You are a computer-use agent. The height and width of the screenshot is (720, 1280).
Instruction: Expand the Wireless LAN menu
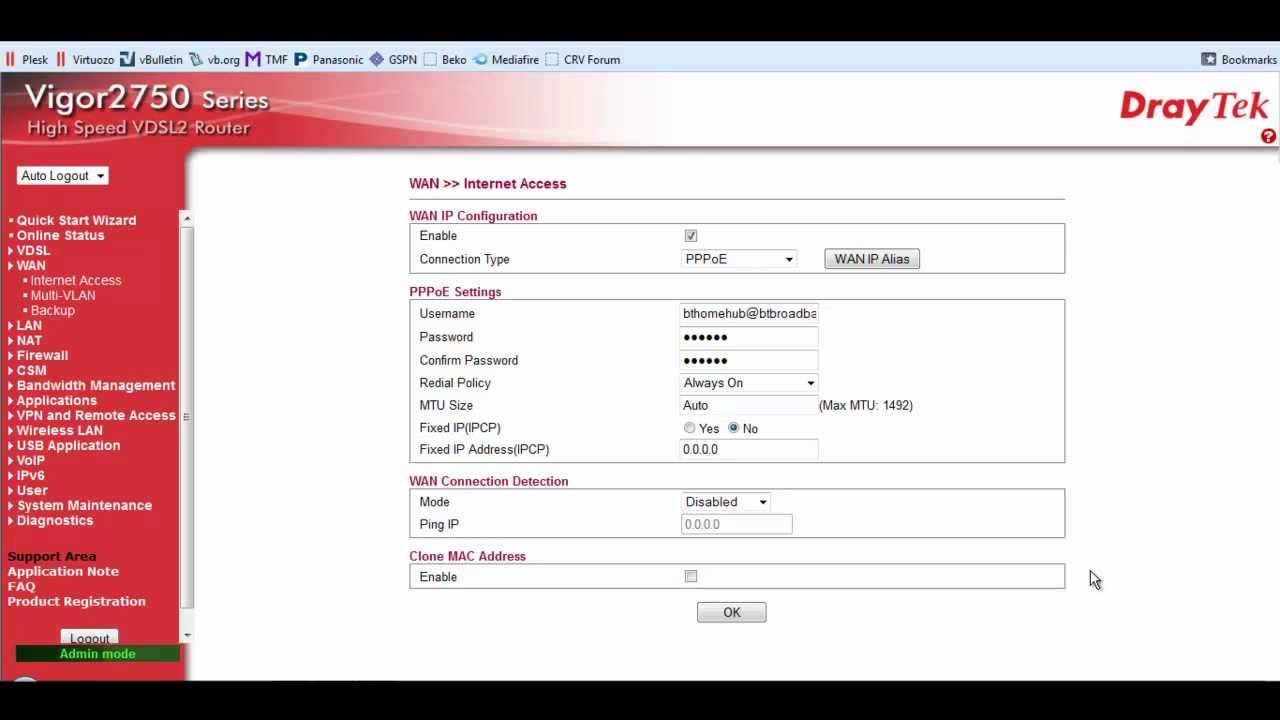click(x=59, y=431)
